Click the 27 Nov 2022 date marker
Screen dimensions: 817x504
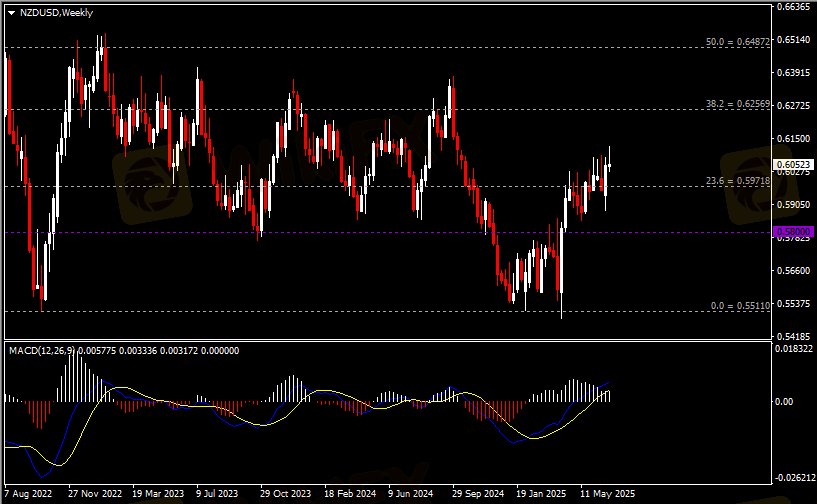tap(94, 494)
